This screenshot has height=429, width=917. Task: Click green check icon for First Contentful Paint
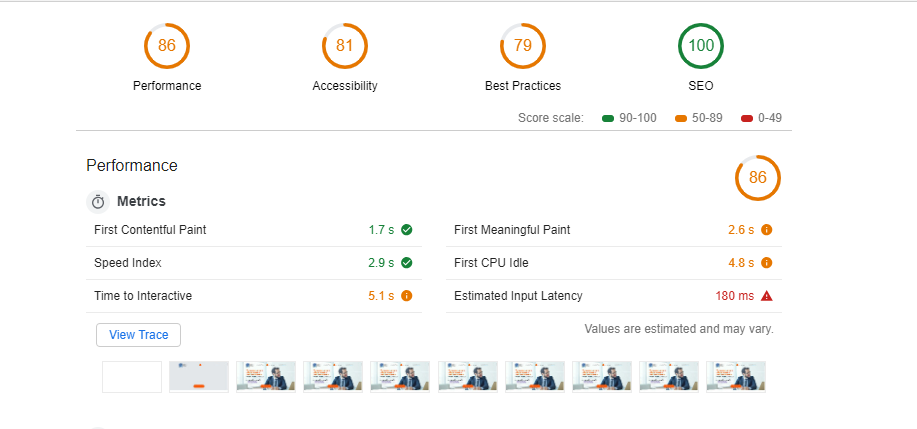[407, 230]
